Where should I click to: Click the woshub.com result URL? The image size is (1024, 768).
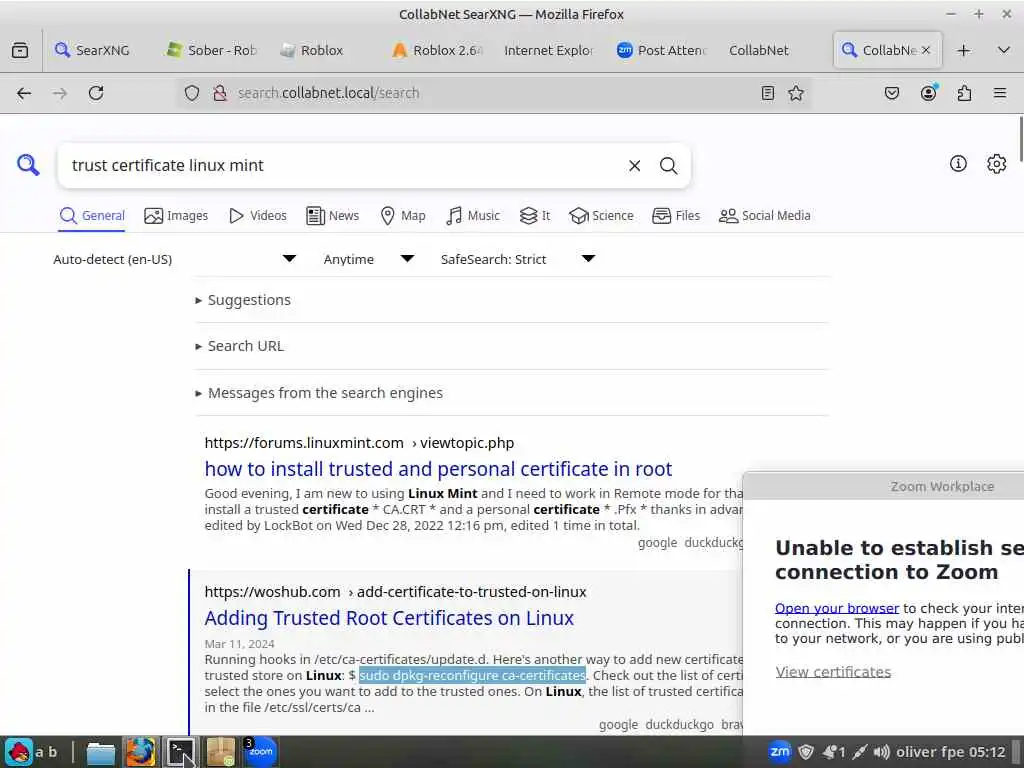click(395, 592)
